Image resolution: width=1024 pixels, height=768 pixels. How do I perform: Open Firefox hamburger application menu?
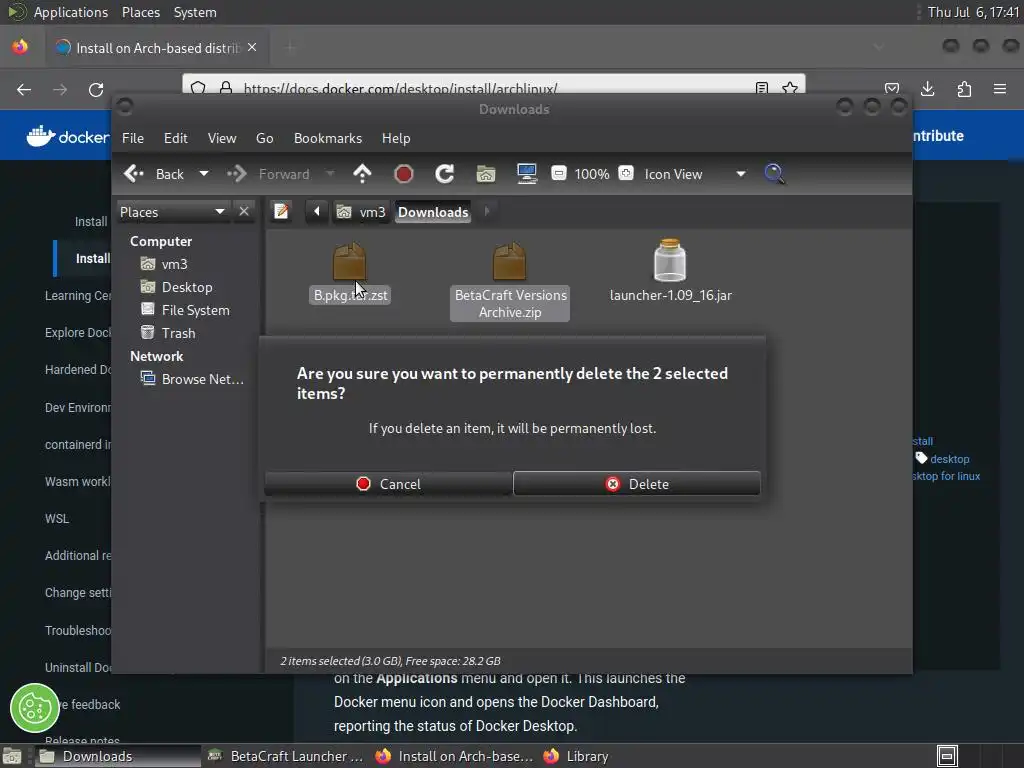click(1000, 89)
